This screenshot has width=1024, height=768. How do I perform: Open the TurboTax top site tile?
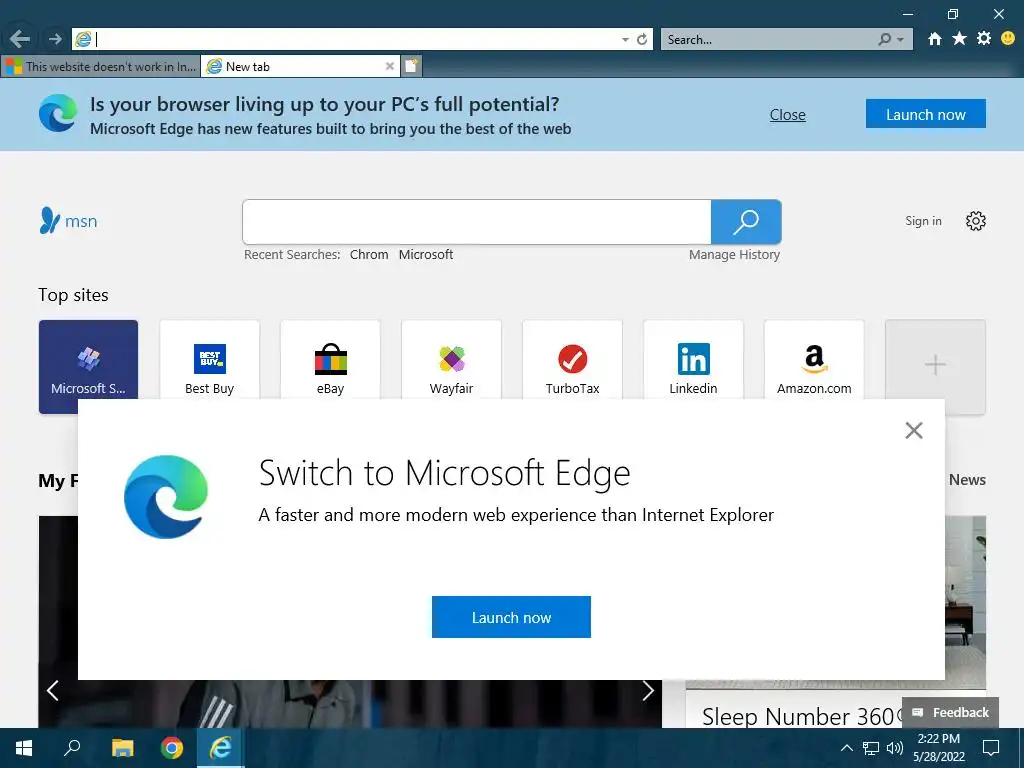[x=572, y=360]
